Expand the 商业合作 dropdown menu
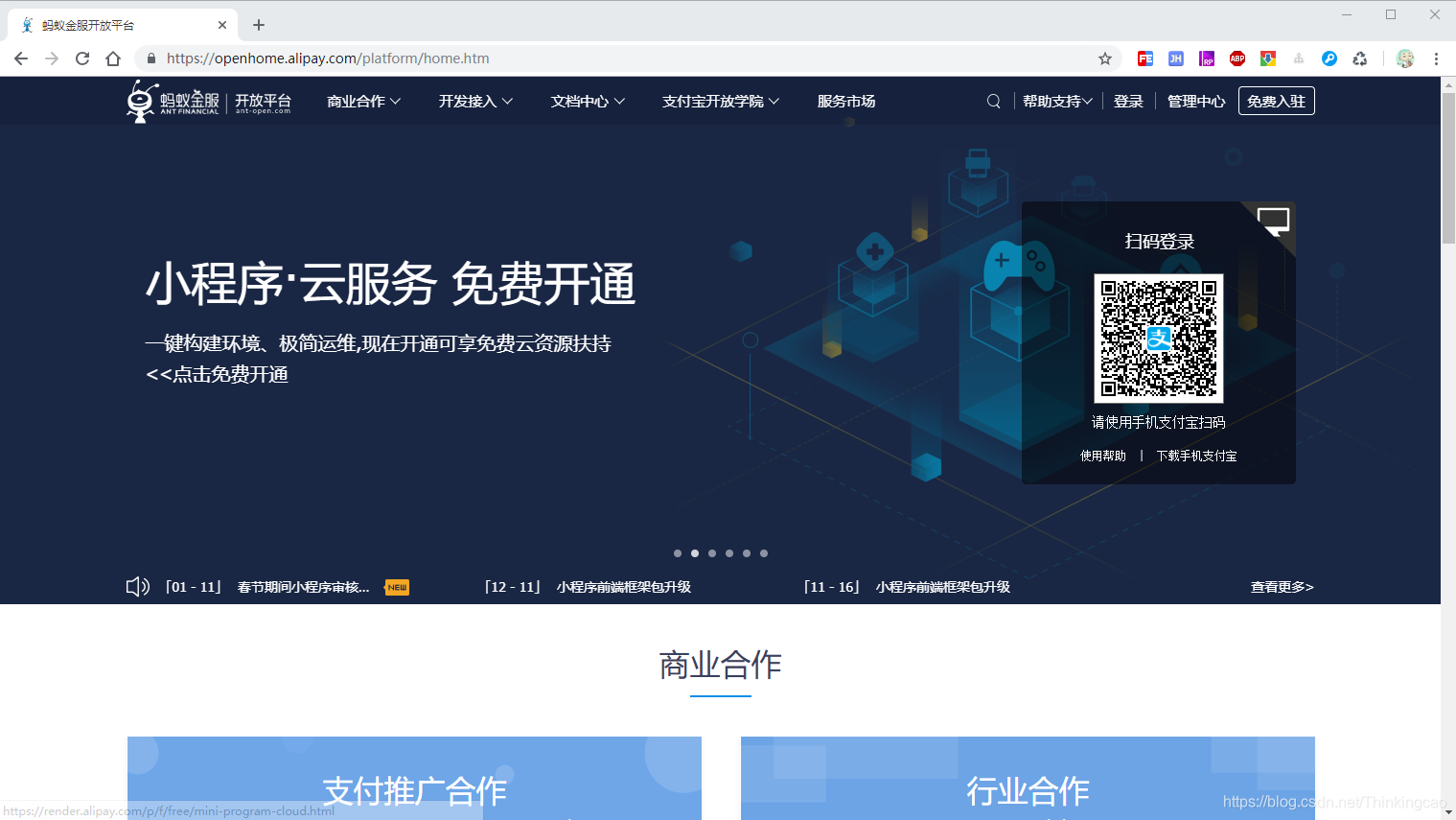The height and width of the screenshot is (820, 1456). (x=364, y=101)
